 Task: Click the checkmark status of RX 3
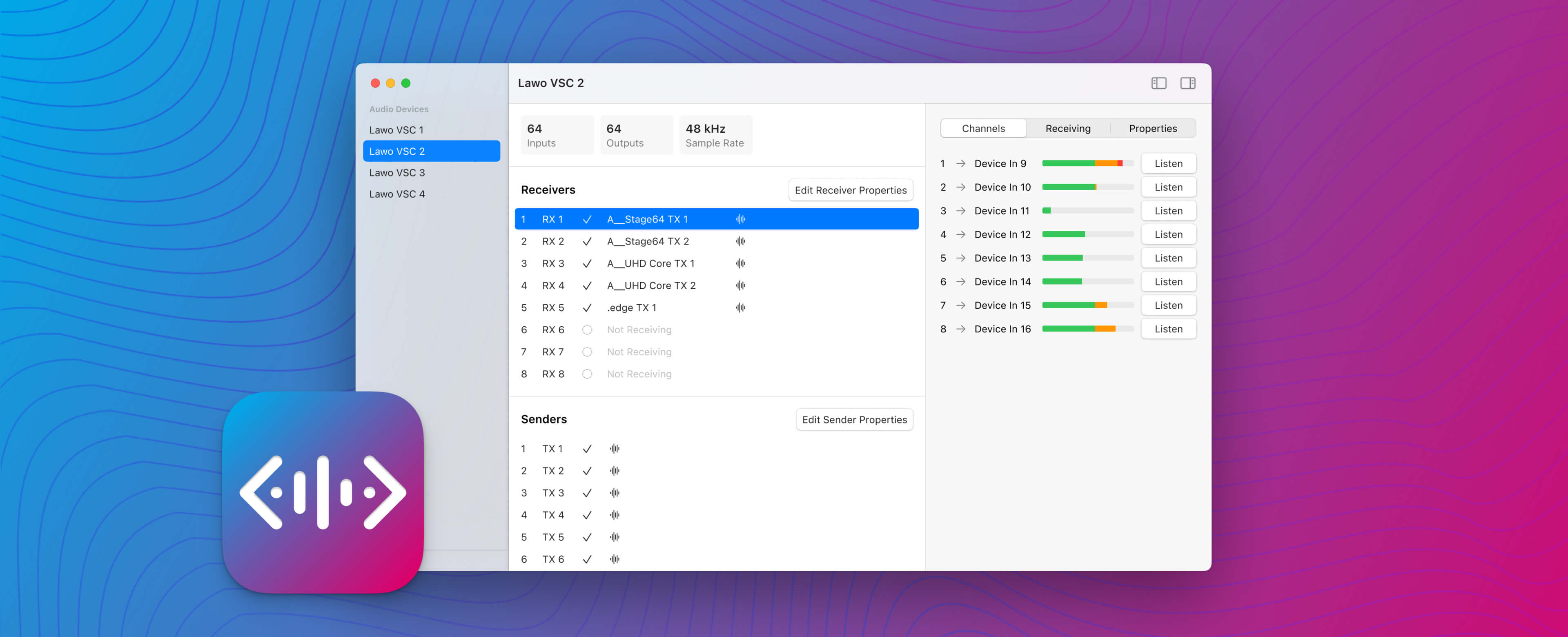coord(587,264)
